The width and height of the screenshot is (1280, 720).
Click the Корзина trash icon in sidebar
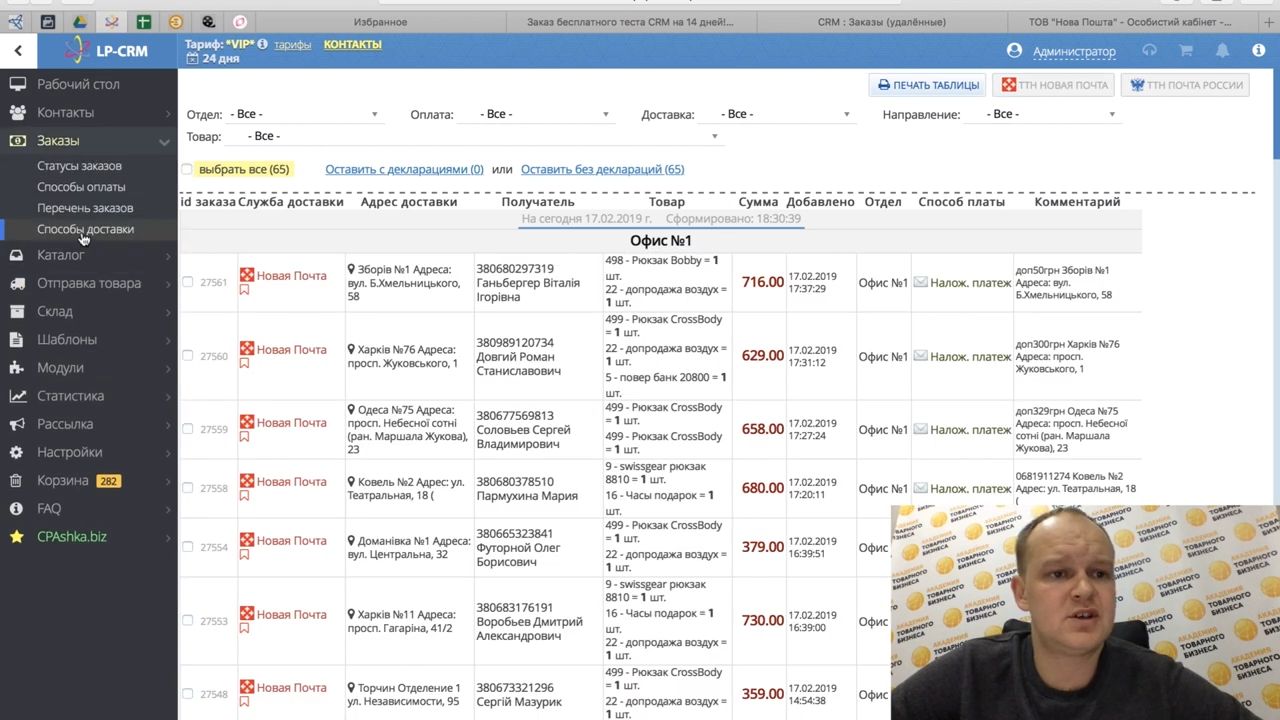[17, 481]
